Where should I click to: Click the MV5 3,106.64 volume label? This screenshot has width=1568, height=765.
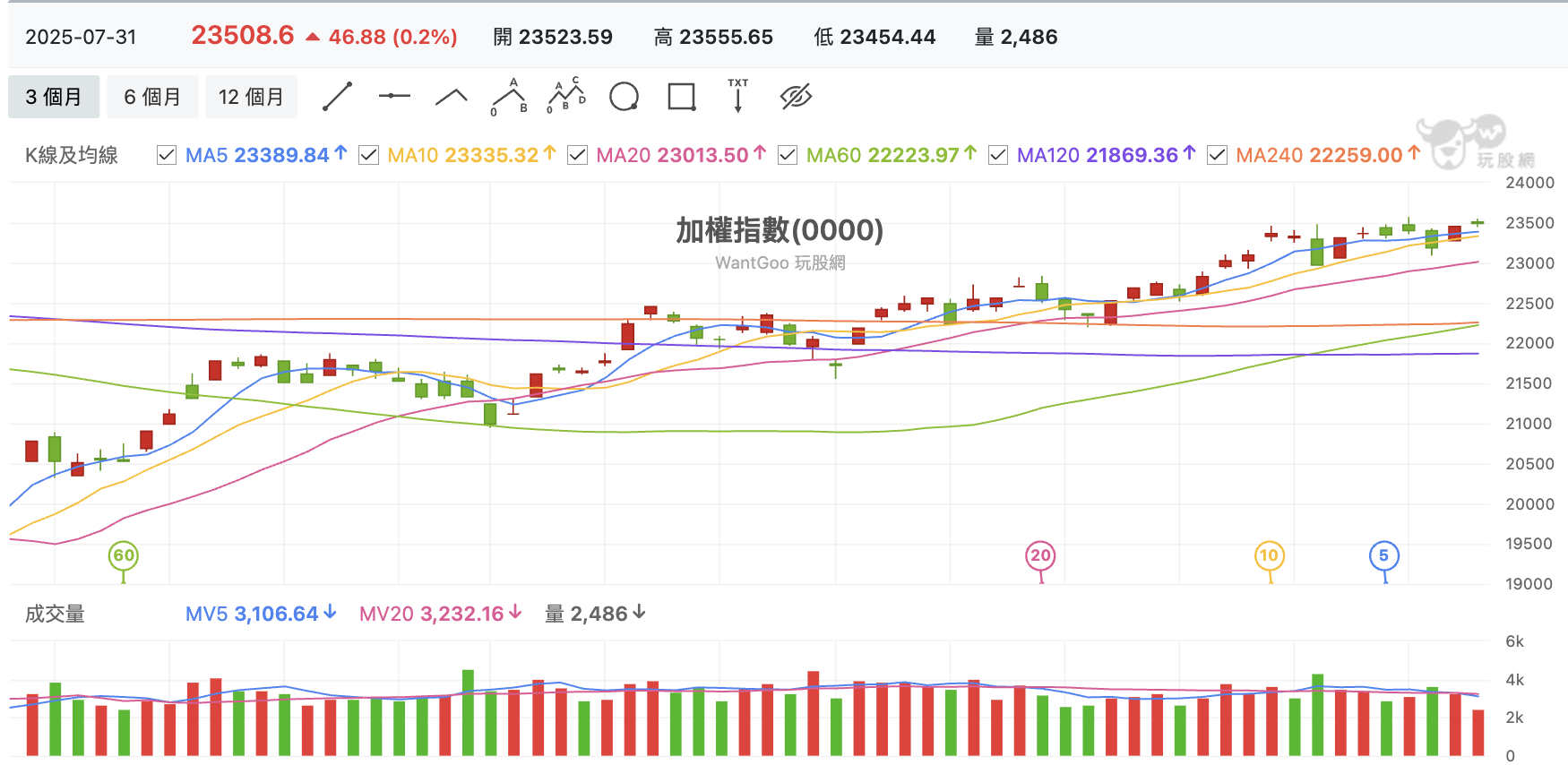pos(261,614)
